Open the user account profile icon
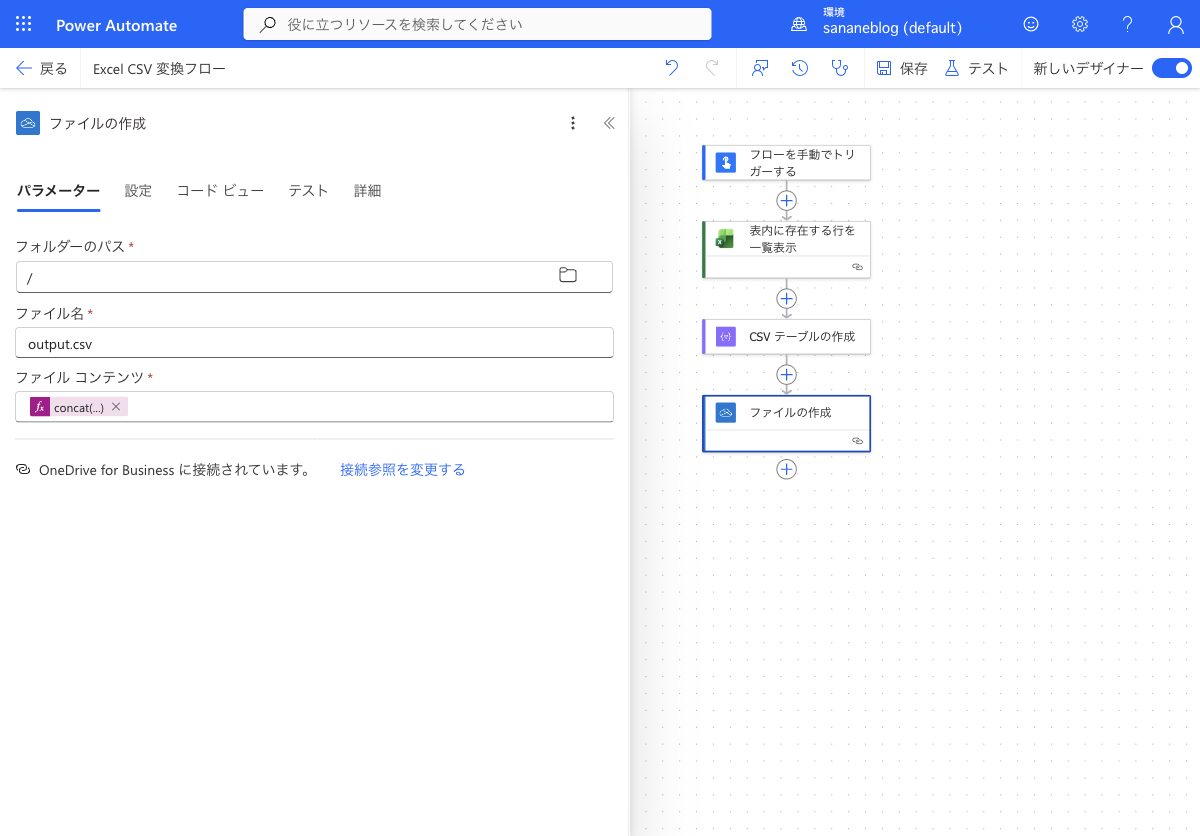This screenshot has height=836, width=1200. 1176,24
